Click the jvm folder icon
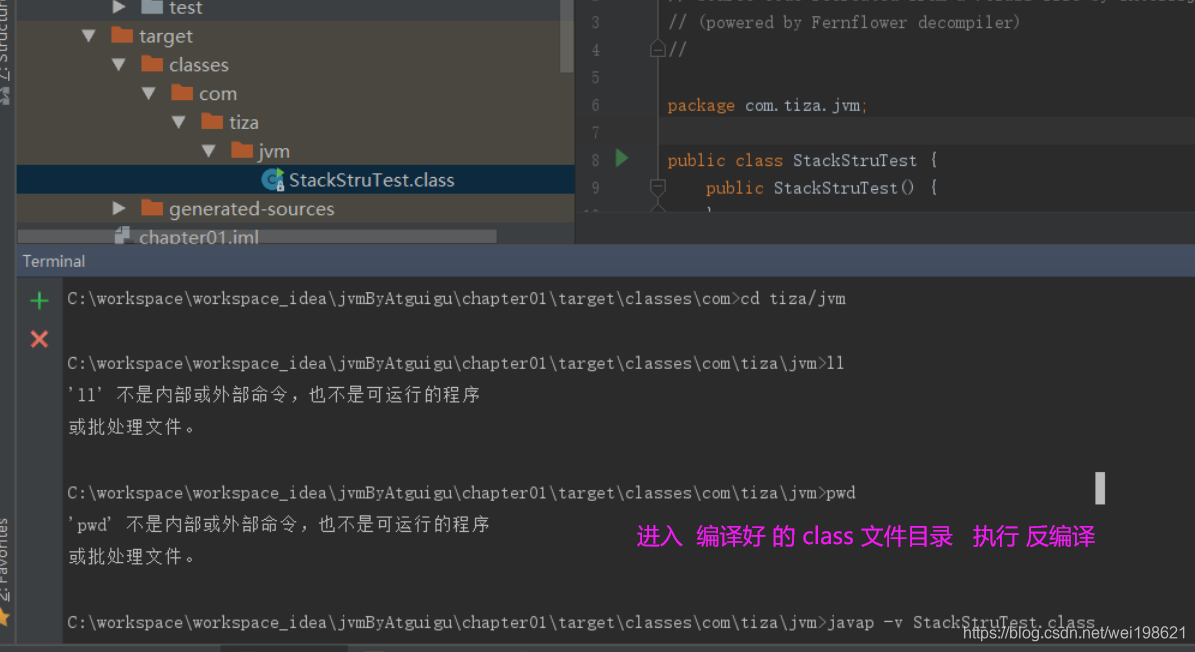 pos(242,150)
